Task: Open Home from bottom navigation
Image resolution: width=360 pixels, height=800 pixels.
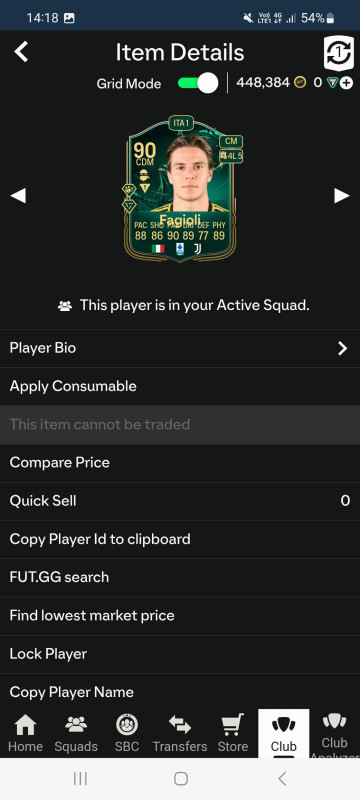Action: [25, 734]
